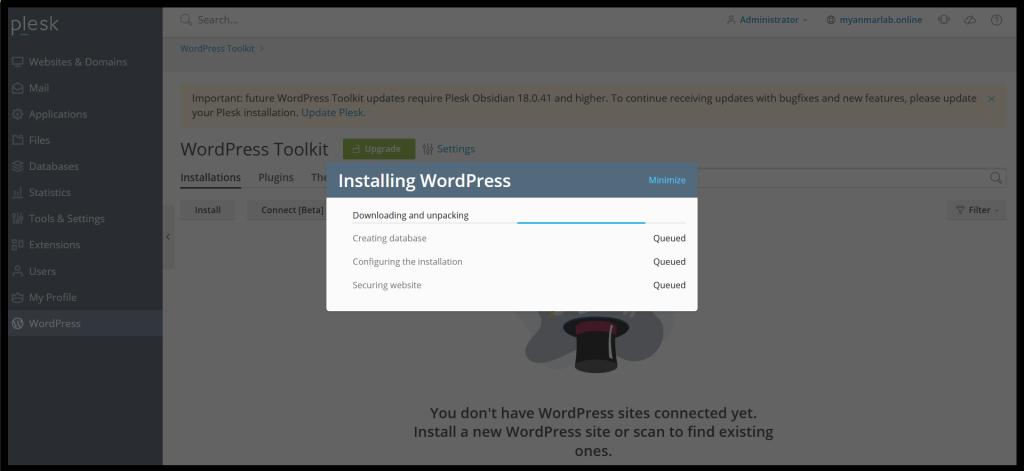Click the notifications bell icon
Screen dimensions: 1024x471
[944, 20]
